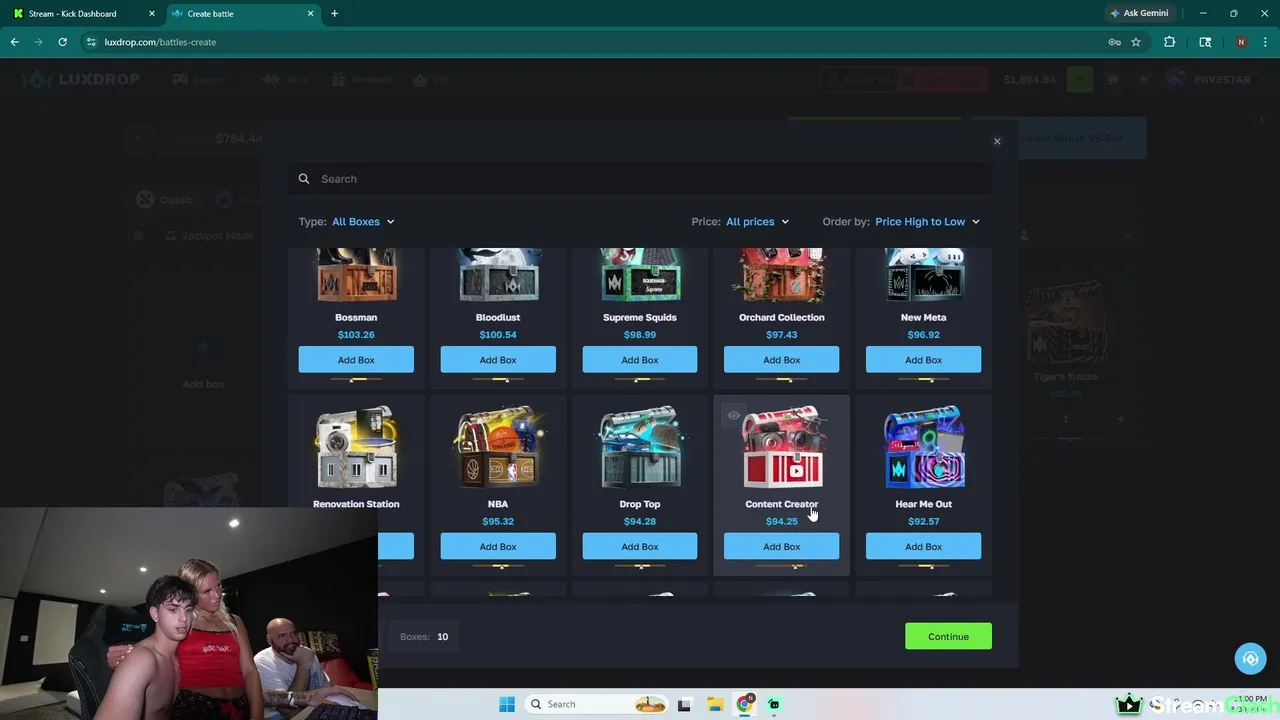Click the Renovation Station box image
This screenshot has width=1280, height=720.
coord(356,447)
